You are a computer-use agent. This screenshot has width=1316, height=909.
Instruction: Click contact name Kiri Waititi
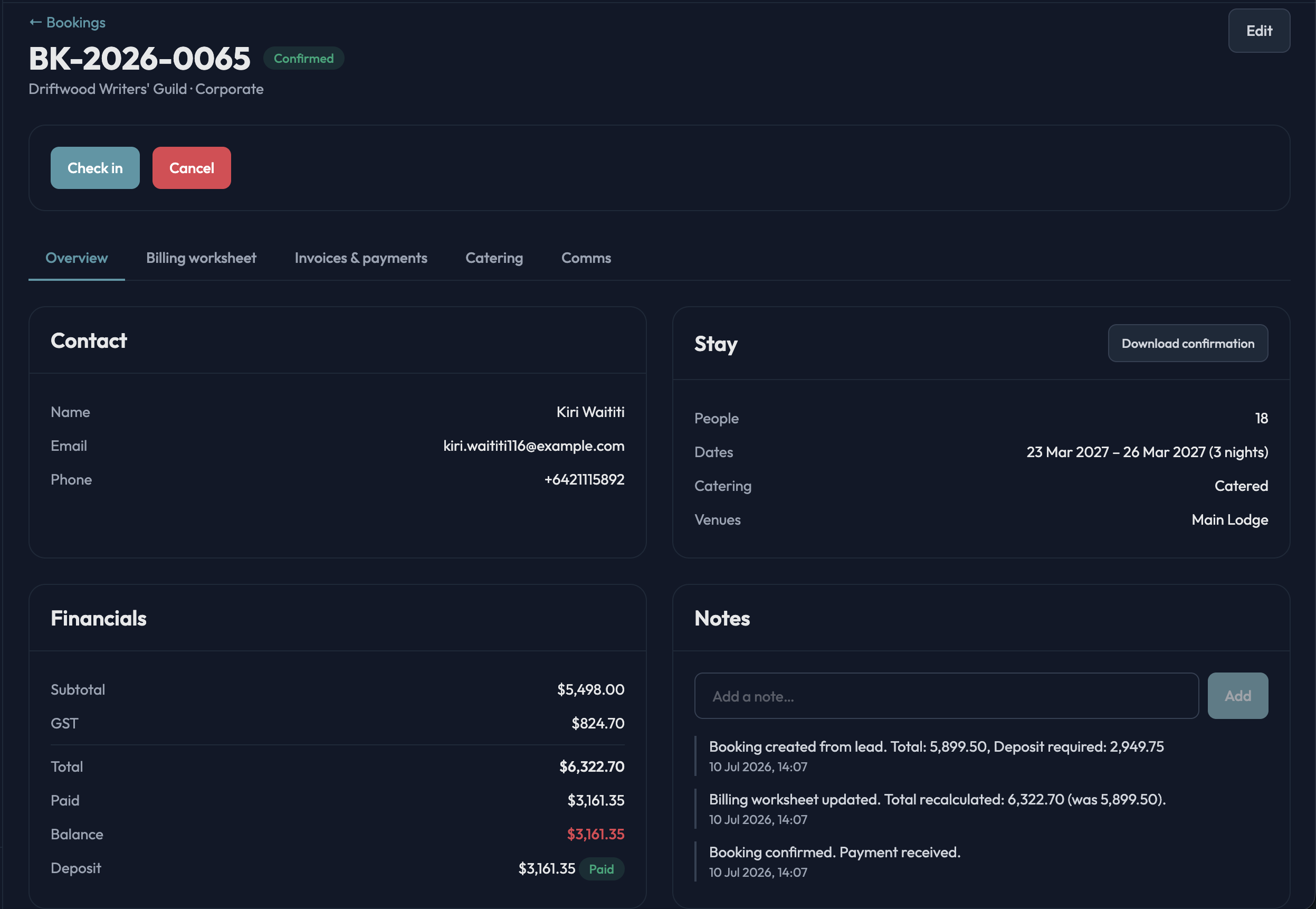[x=590, y=412]
